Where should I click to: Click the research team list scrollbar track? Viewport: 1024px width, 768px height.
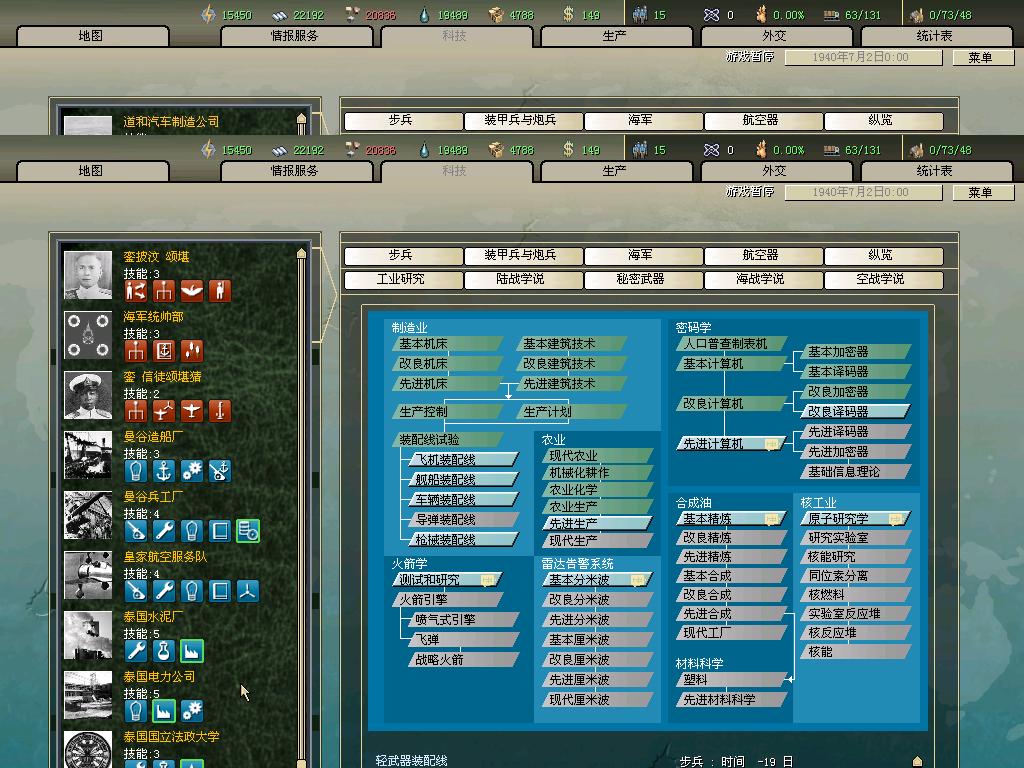[x=301, y=509]
